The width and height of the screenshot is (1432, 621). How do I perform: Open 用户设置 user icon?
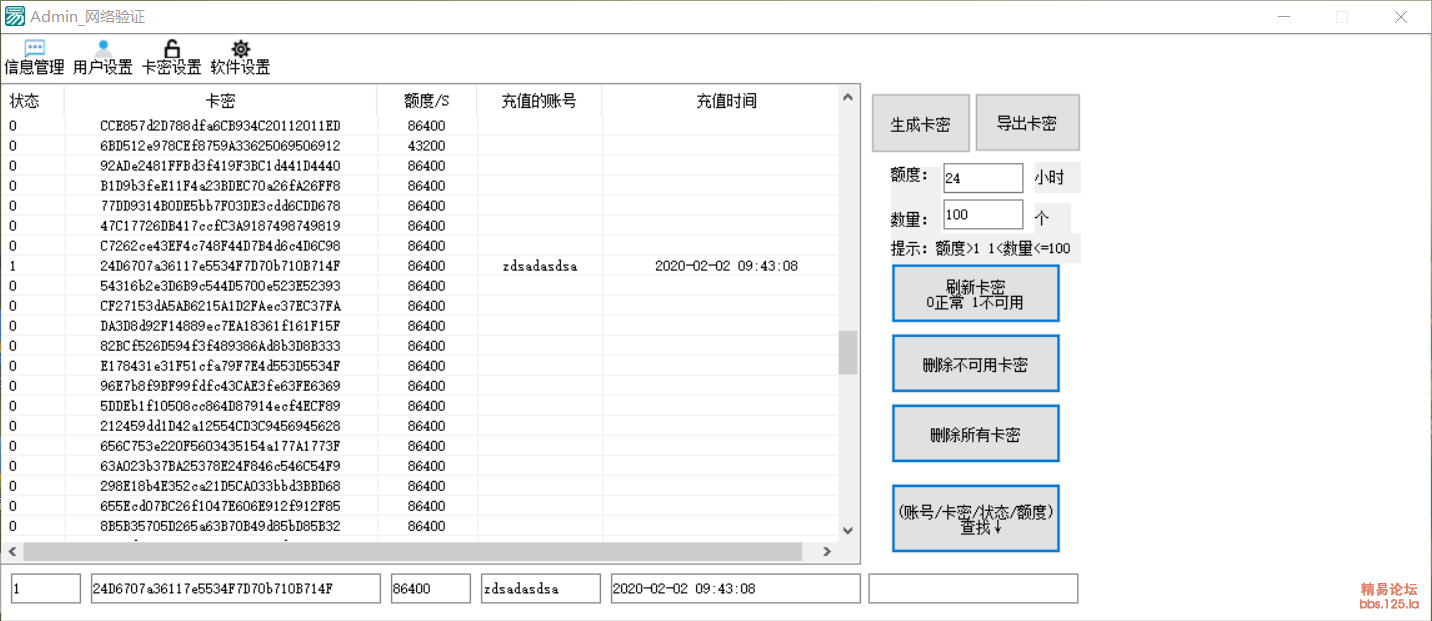point(103,49)
